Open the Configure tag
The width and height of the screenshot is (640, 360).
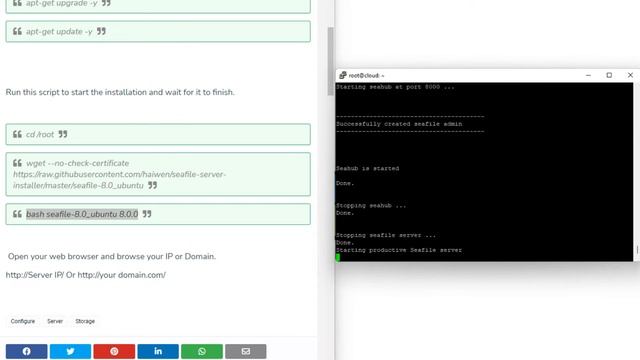pos(23,321)
